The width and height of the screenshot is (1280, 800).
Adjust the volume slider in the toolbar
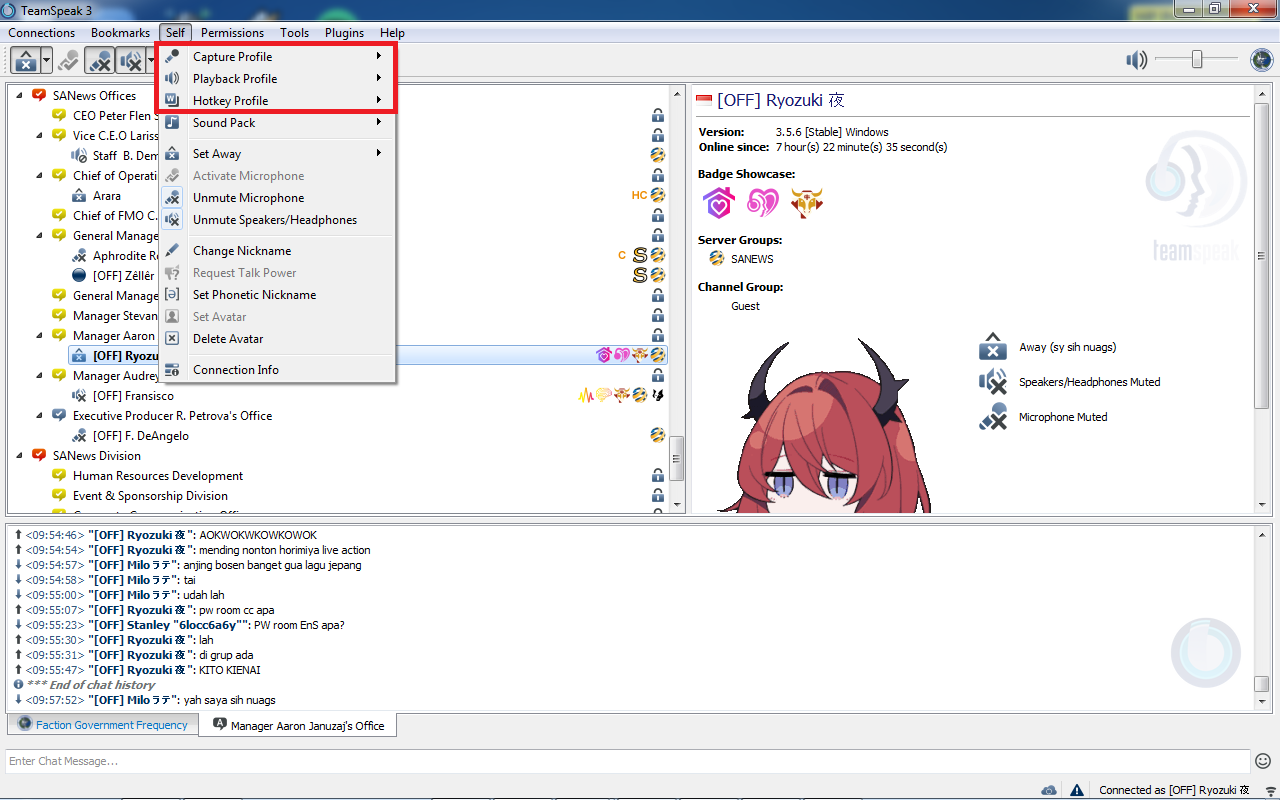[x=1196, y=60]
